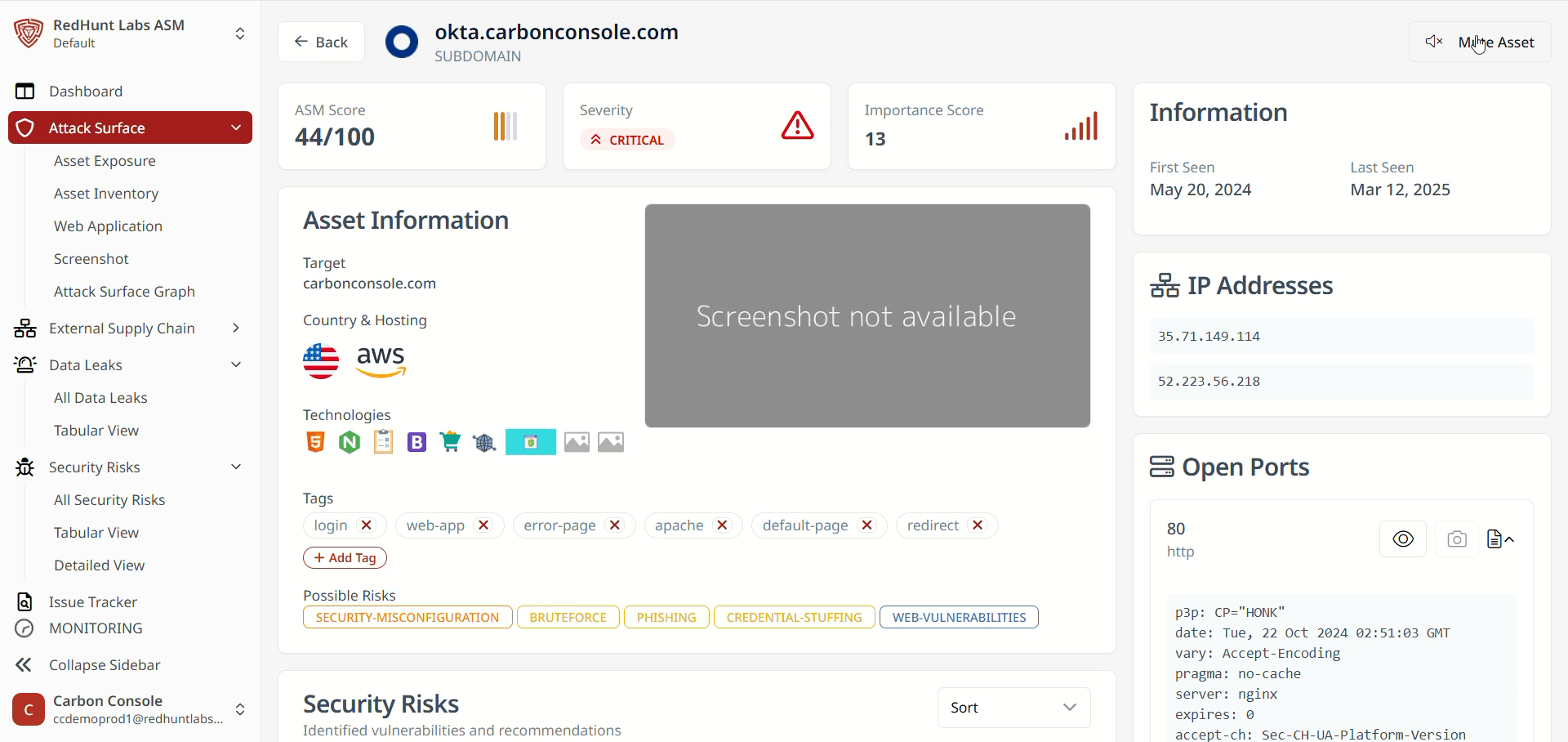The width and height of the screenshot is (1568, 742).
Task: Open the port 80 camera screenshot icon
Action: pos(1457,539)
